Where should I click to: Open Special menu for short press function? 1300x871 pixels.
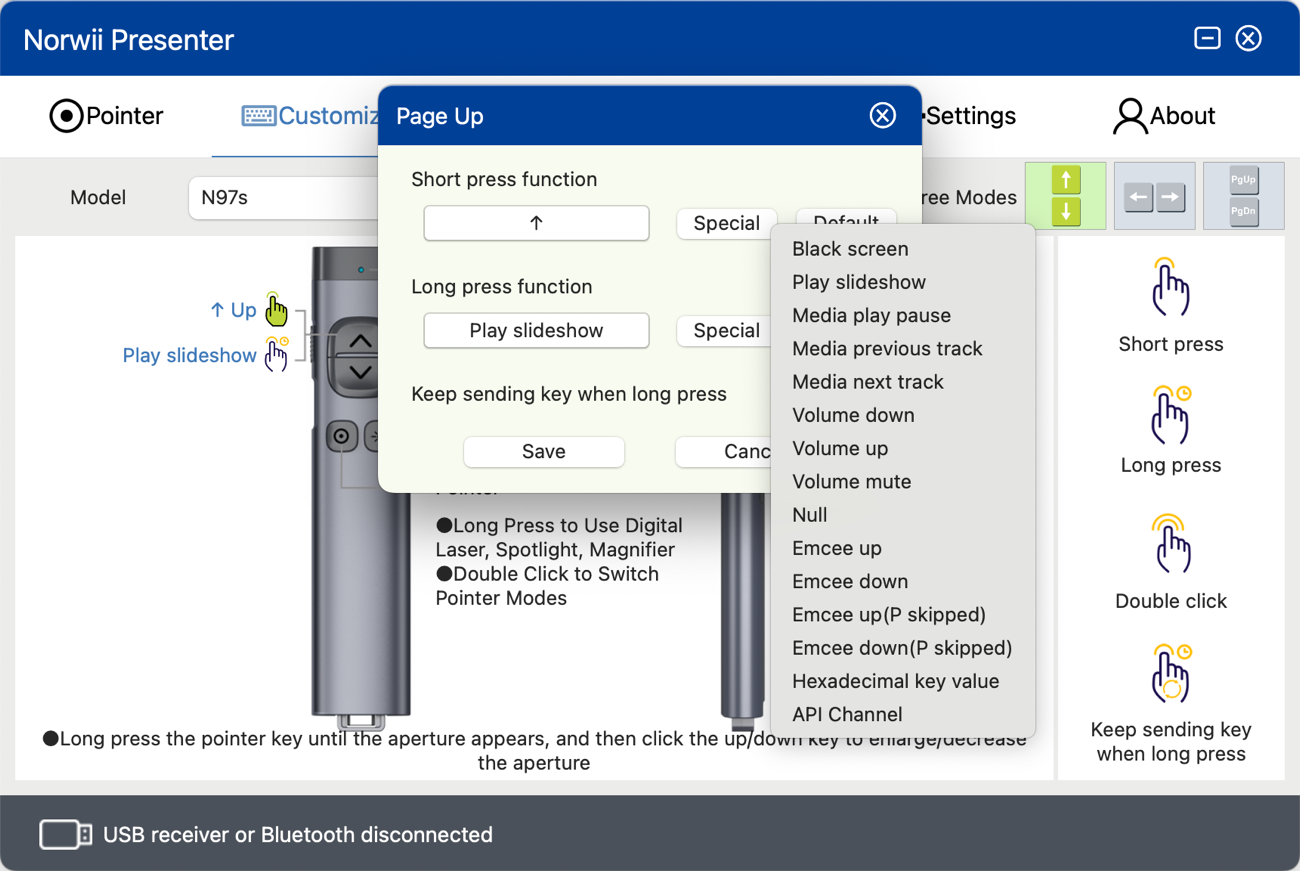(x=727, y=223)
